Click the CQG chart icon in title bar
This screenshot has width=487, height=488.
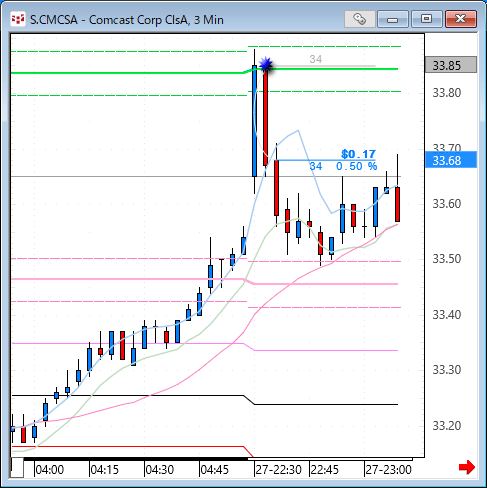pyautogui.click(x=18, y=19)
